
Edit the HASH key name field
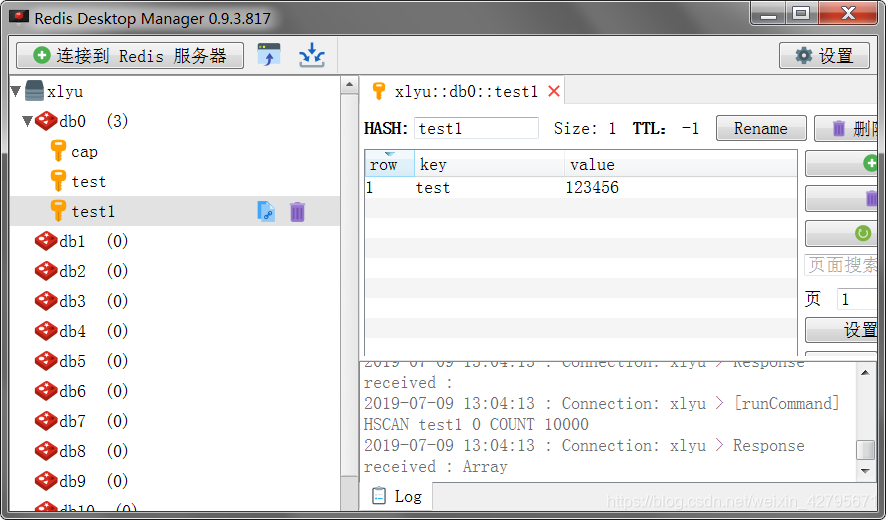click(476, 128)
